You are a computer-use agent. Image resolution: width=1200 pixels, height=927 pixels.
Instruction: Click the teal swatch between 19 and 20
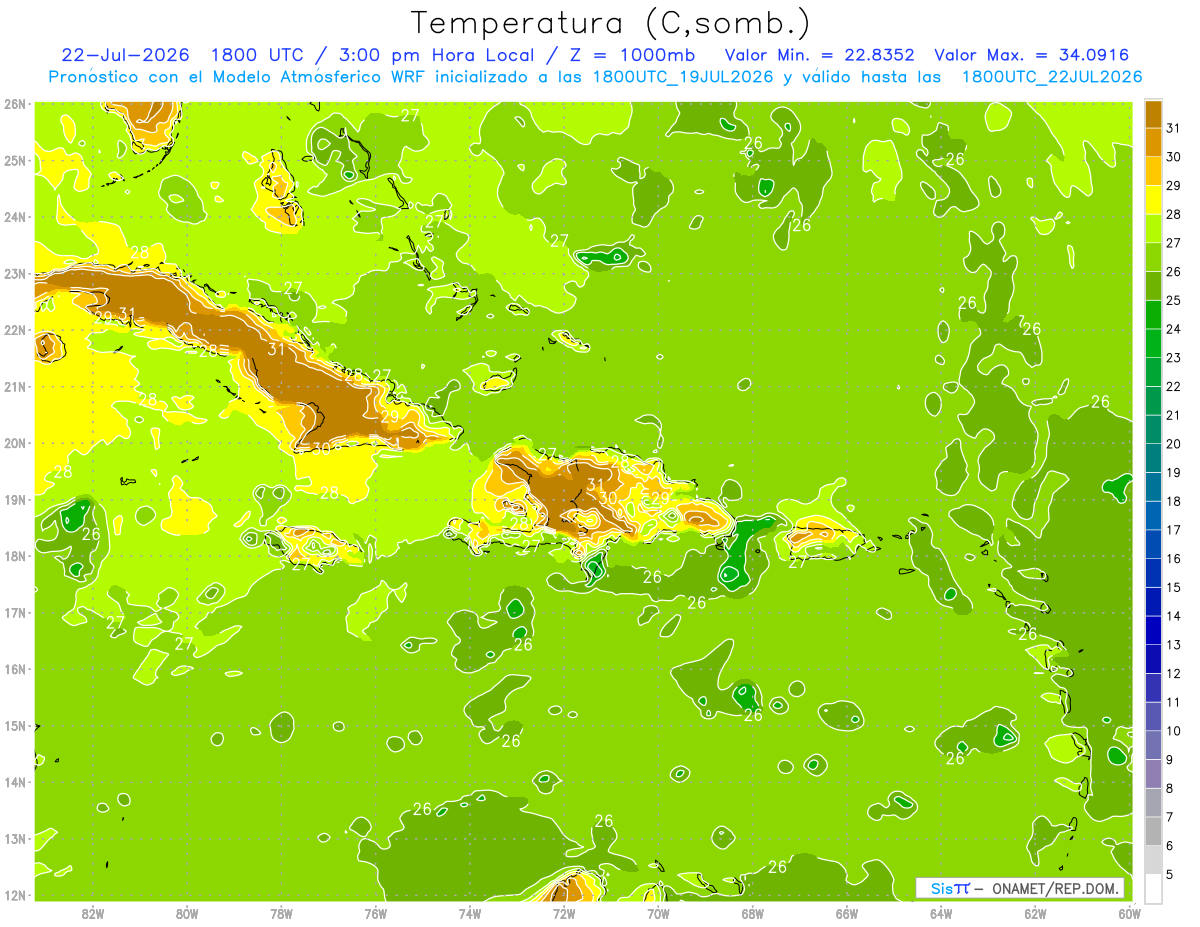point(1153,458)
